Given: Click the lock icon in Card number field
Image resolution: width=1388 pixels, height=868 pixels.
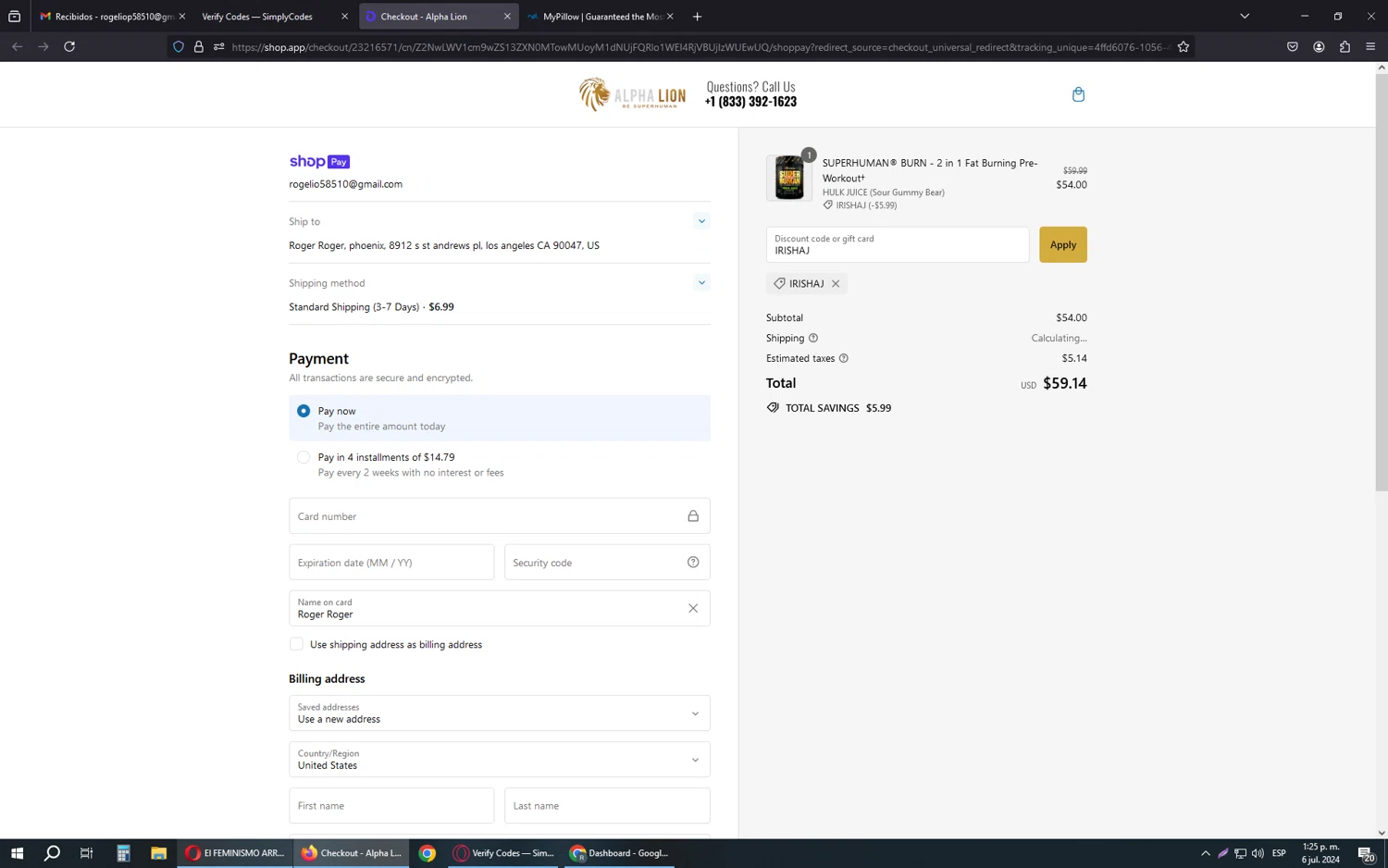Looking at the screenshot, I should coord(693,516).
